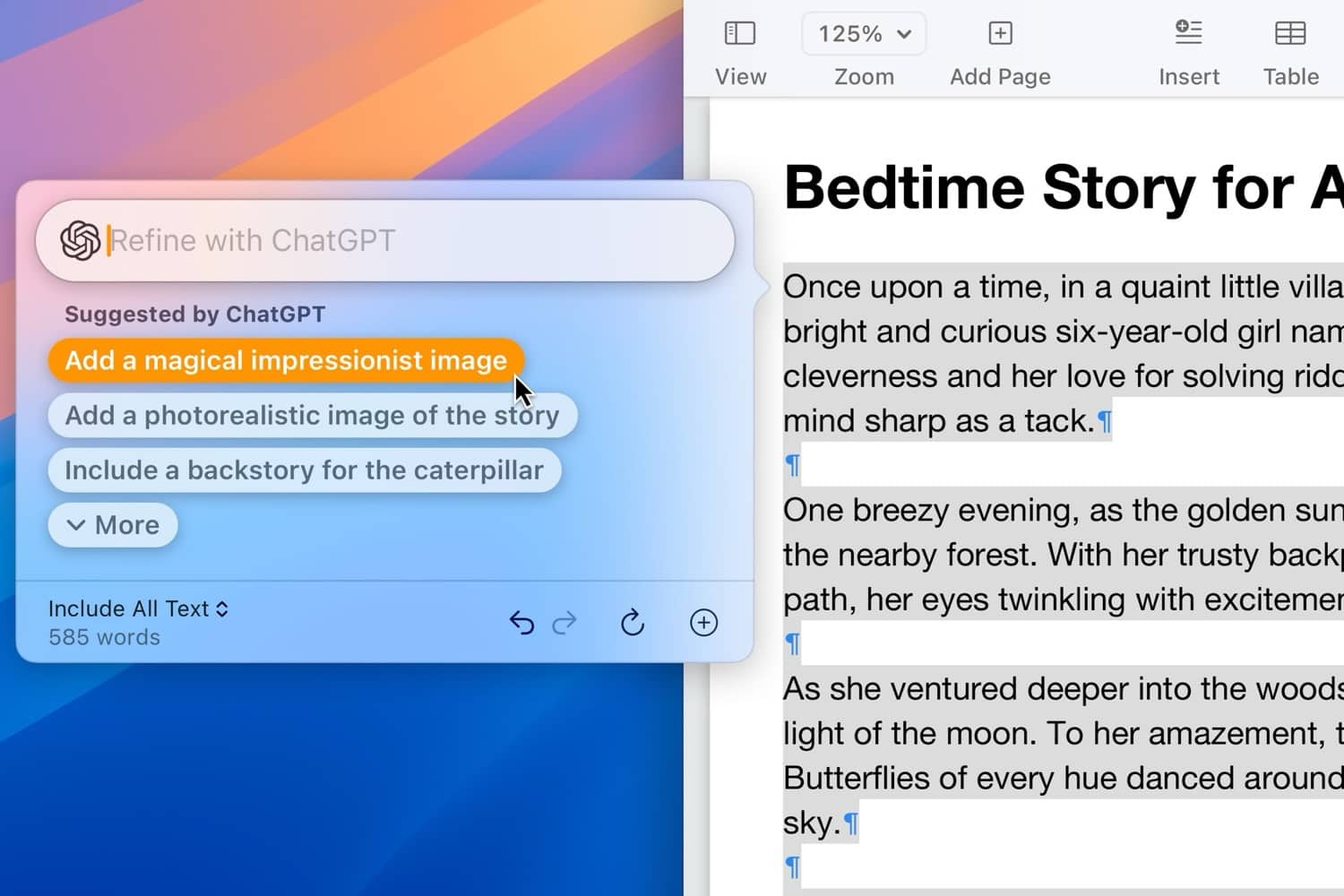Click the redo arrow icon
The width and height of the screenshot is (1344, 896).
pyautogui.click(x=564, y=622)
